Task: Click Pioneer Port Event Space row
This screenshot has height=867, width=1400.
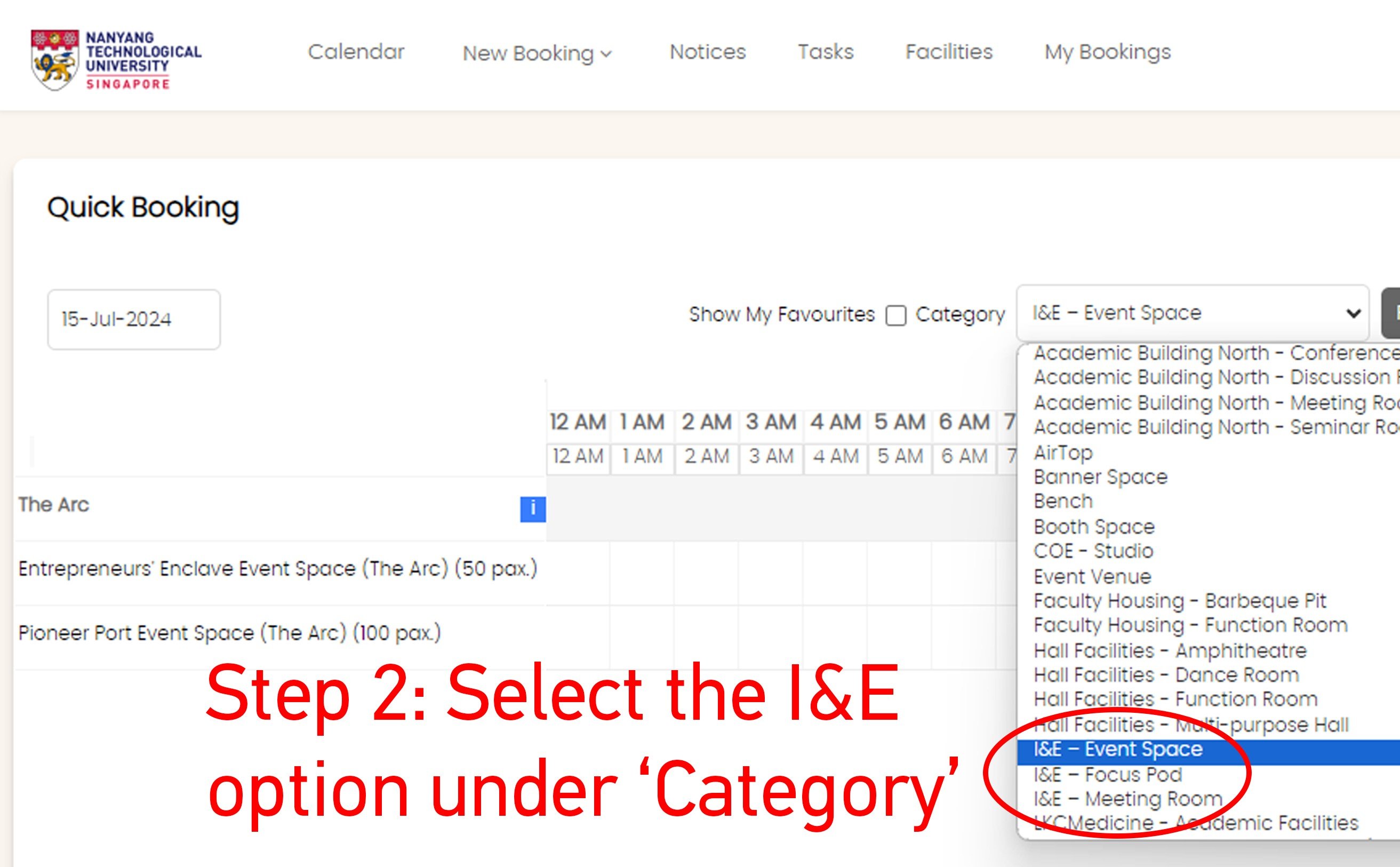Action: tap(229, 633)
